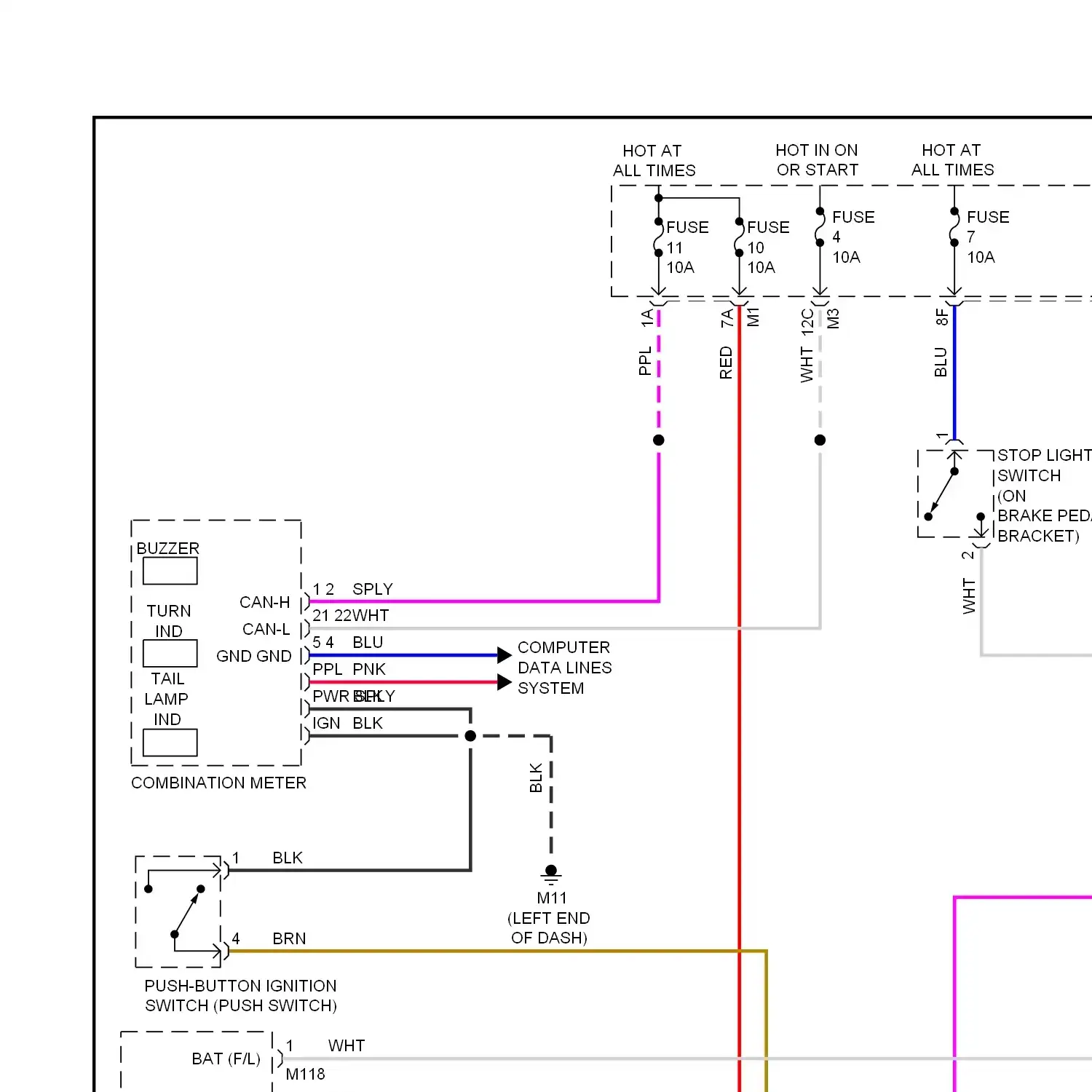The height and width of the screenshot is (1092, 1092).
Task: Click the IGN BLK wire label
Action: click(x=347, y=723)
